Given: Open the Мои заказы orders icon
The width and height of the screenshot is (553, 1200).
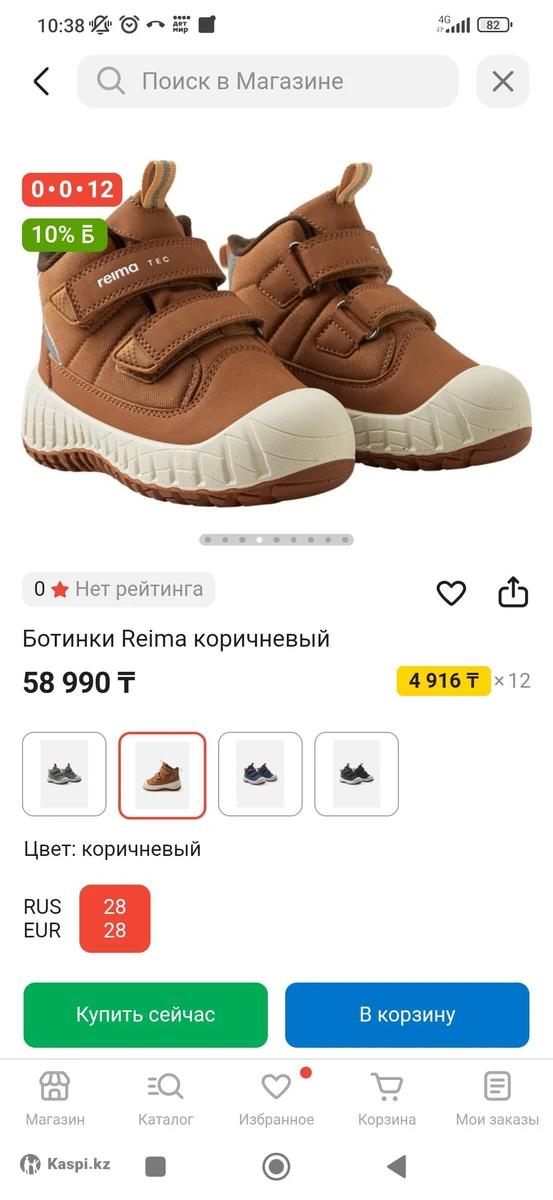Looking at the screenshot, I should coord(497,1086).
